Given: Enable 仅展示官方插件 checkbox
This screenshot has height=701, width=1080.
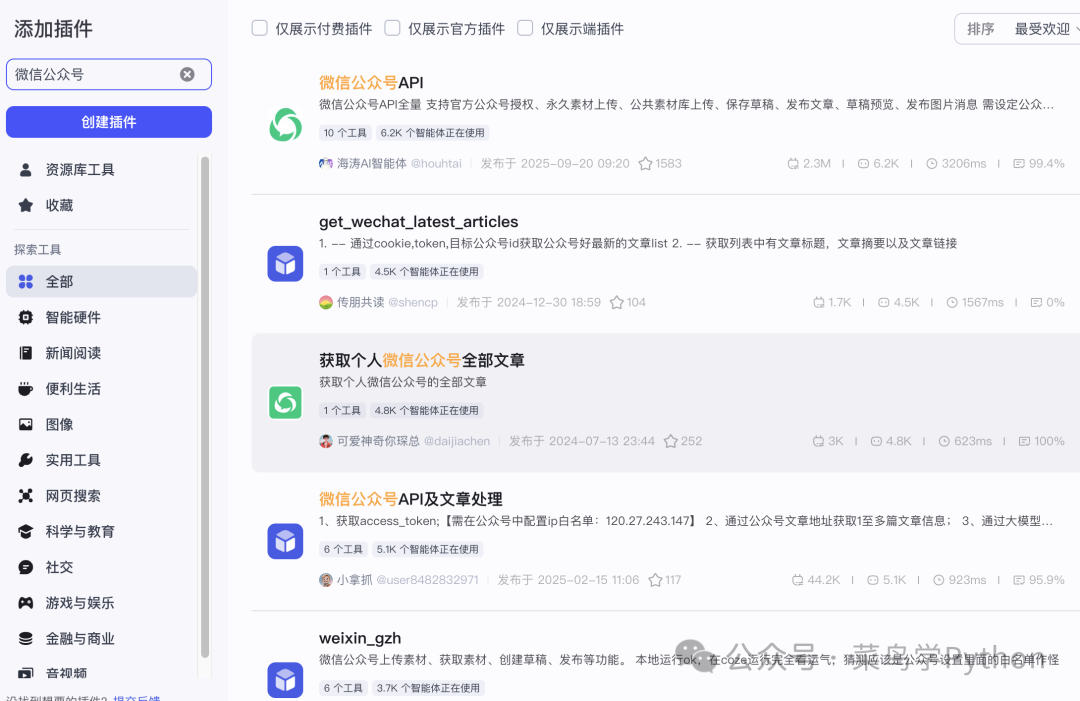Looking at the screenshot, I should point(393,28).
